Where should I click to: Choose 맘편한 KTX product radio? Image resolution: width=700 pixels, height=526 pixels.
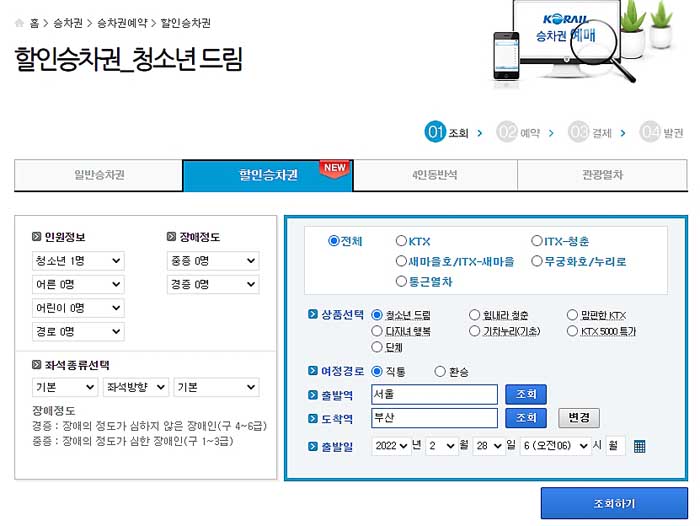point(572,315)
